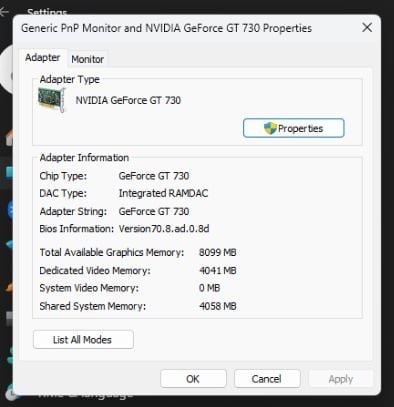Click '0 MB' system video memory value
The image size is (394, 407).
point(210,288)
